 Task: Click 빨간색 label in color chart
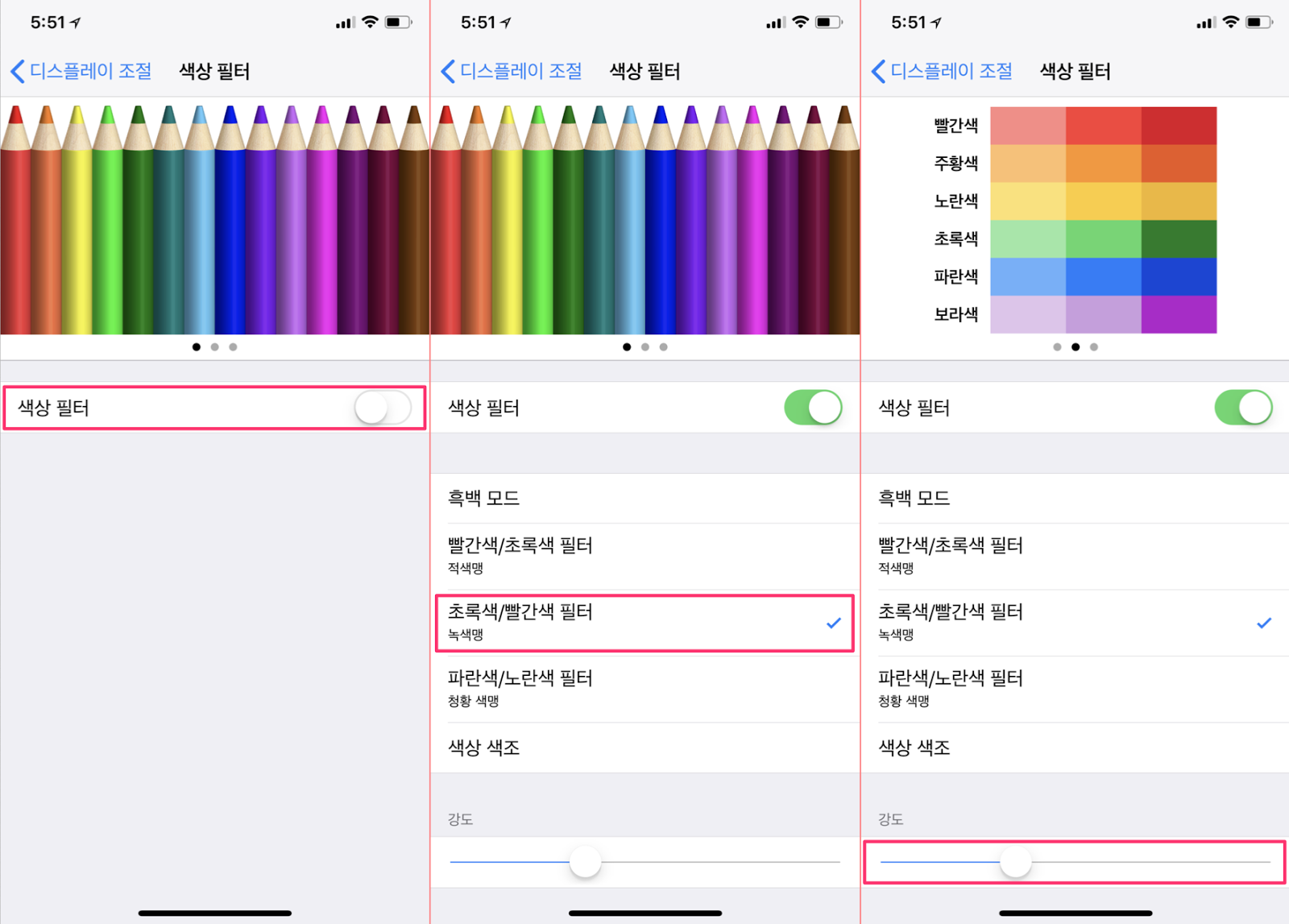click(956, 126)
